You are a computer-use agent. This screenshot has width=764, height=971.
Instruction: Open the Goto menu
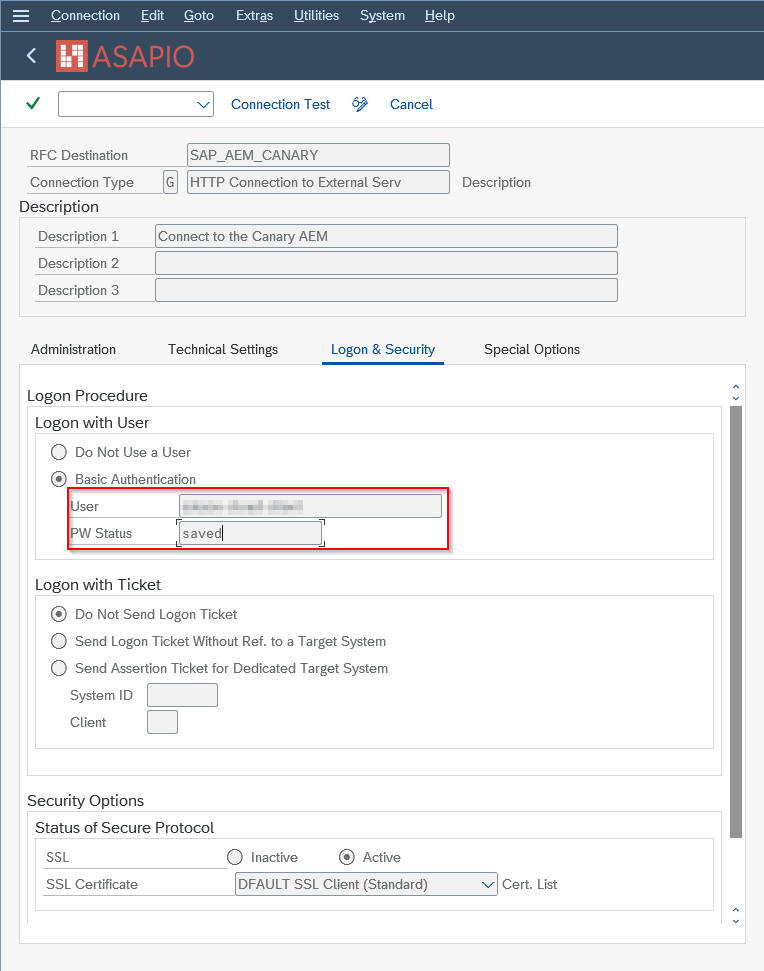click(x=199, y=15)
